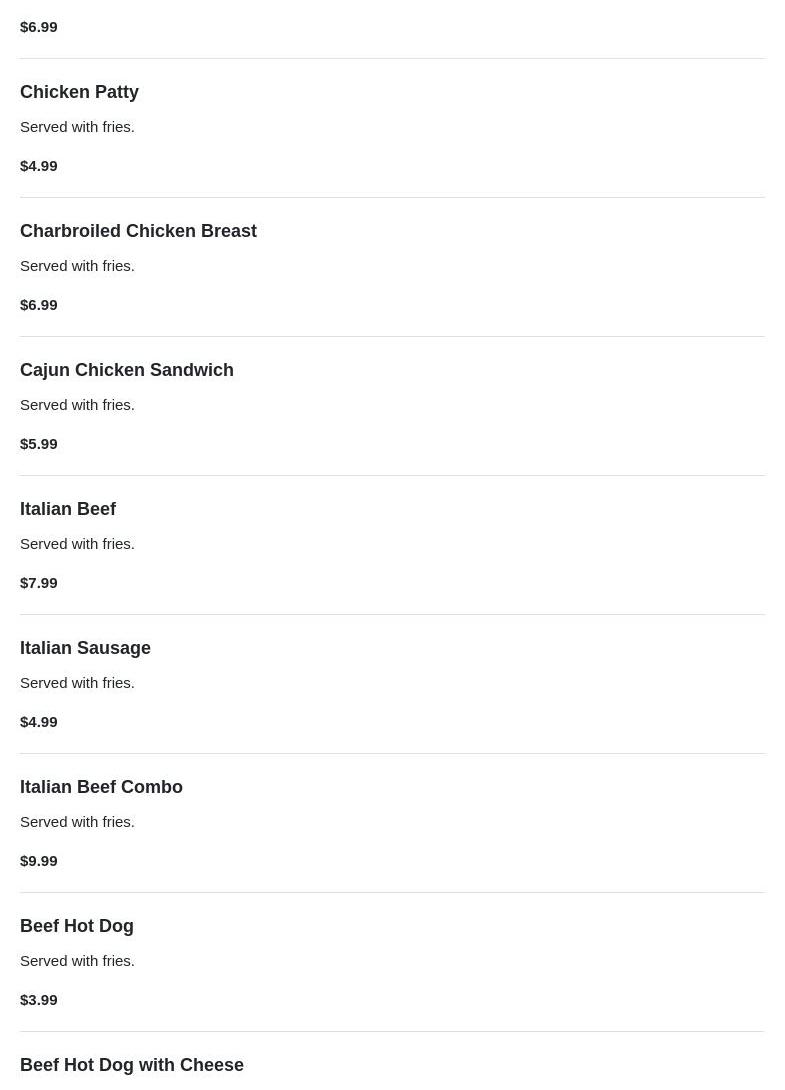Click 'Served with fries' under Italian Beef
The height and width of the screenshot is (1090, 785).
point(77,544)
